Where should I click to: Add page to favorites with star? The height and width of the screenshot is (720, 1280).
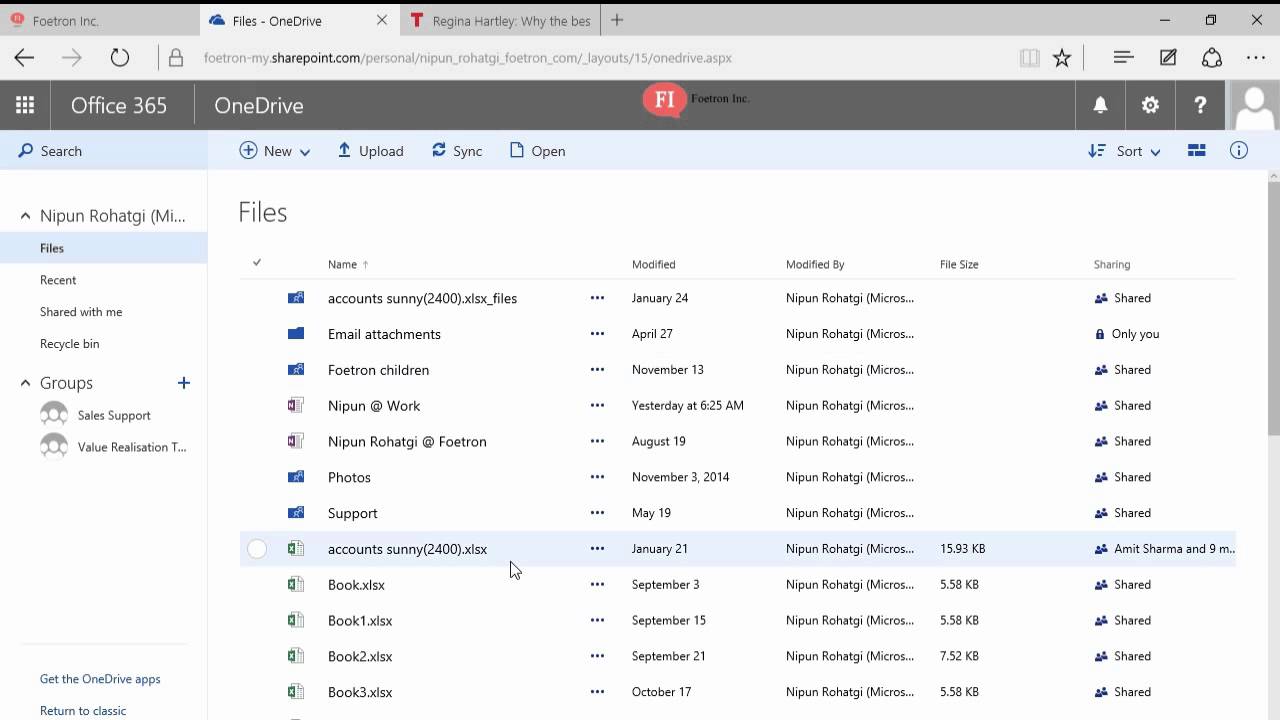pyautogui.click(x=1062, y=58)
